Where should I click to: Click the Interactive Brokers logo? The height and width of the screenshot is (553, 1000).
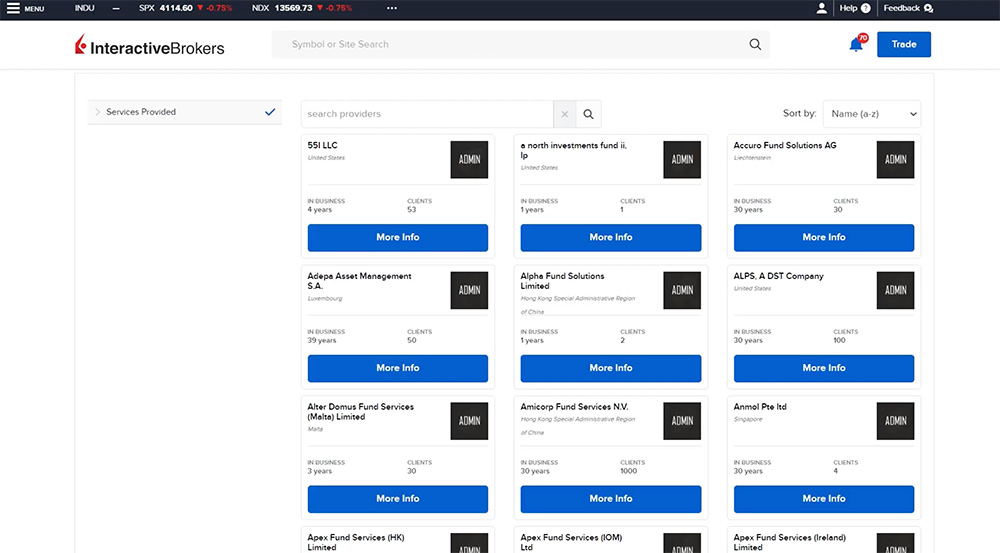150,46
